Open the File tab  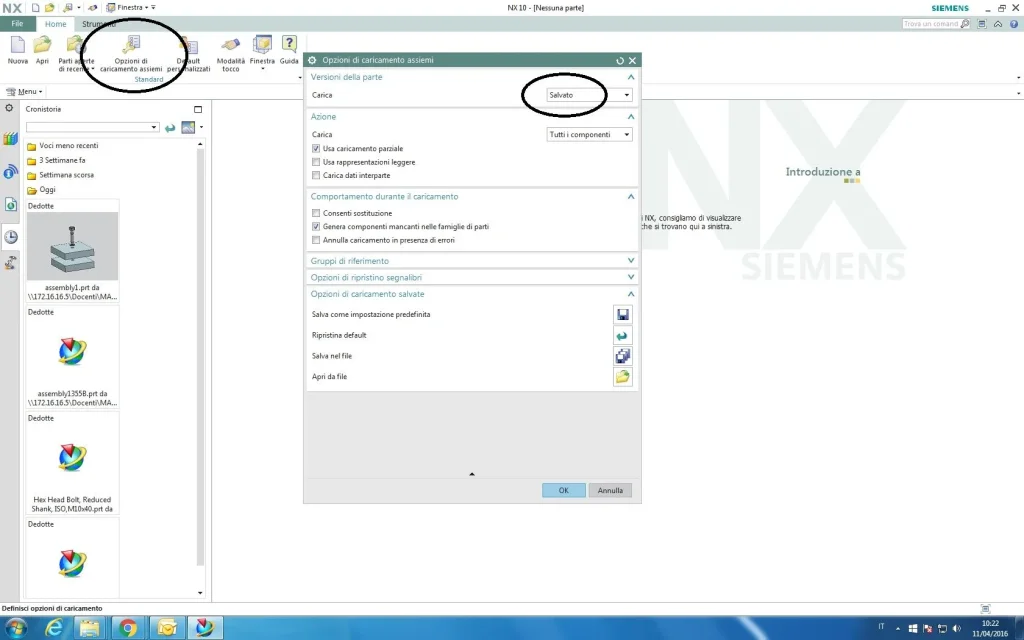17,23
